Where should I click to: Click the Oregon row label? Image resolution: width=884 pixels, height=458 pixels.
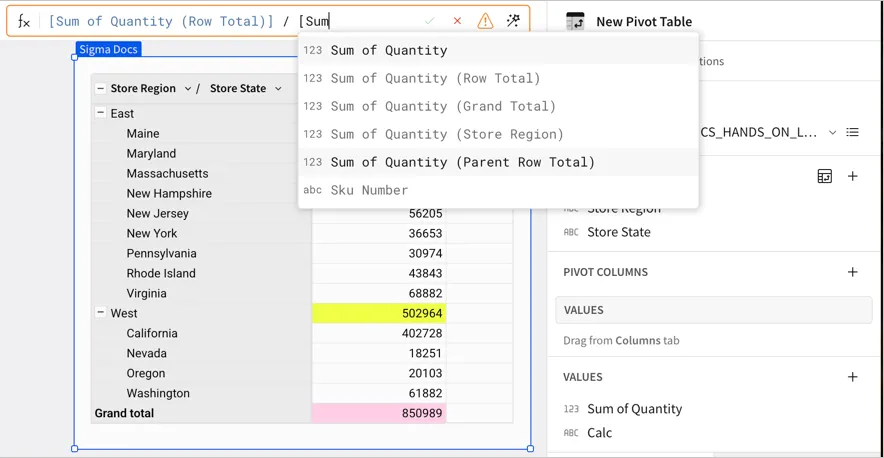click(x=145, y=373)
